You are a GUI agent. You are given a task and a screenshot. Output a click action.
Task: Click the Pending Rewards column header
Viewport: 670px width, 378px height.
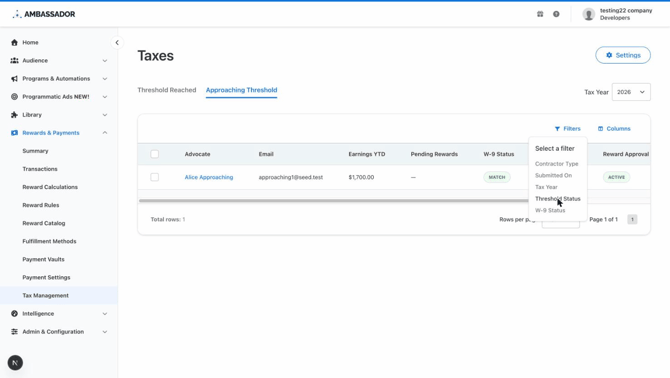(434, 154)
